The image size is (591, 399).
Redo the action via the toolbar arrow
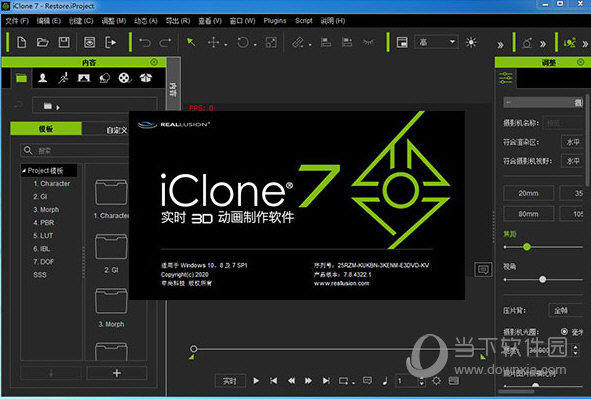(165, 42)
